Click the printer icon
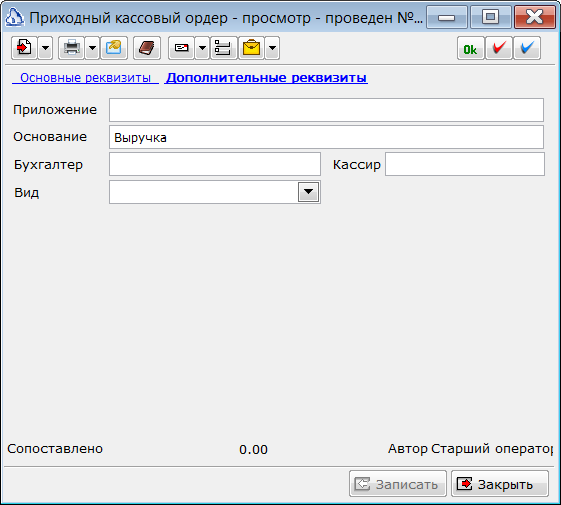 tap(71, 48)
